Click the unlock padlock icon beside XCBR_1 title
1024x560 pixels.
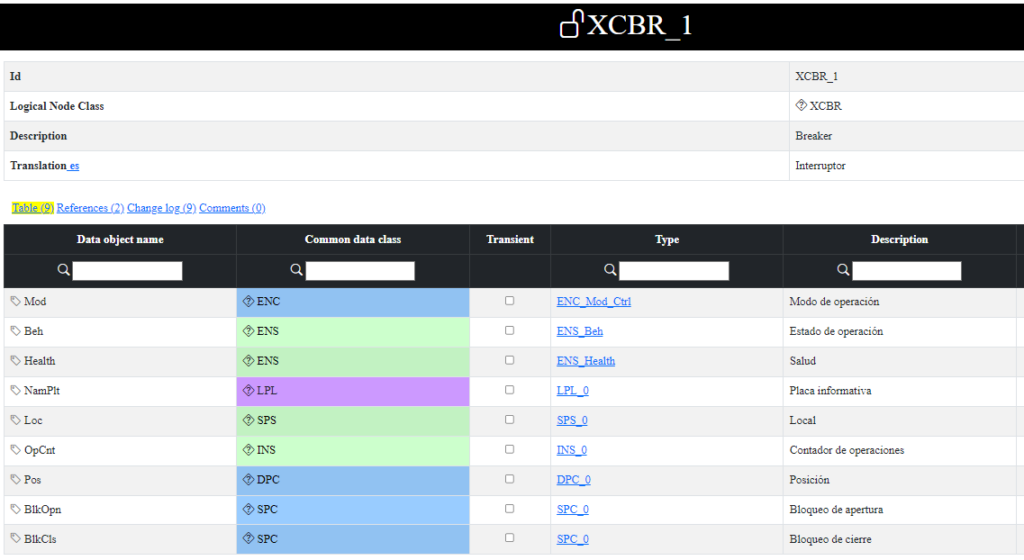coord(571,24)
